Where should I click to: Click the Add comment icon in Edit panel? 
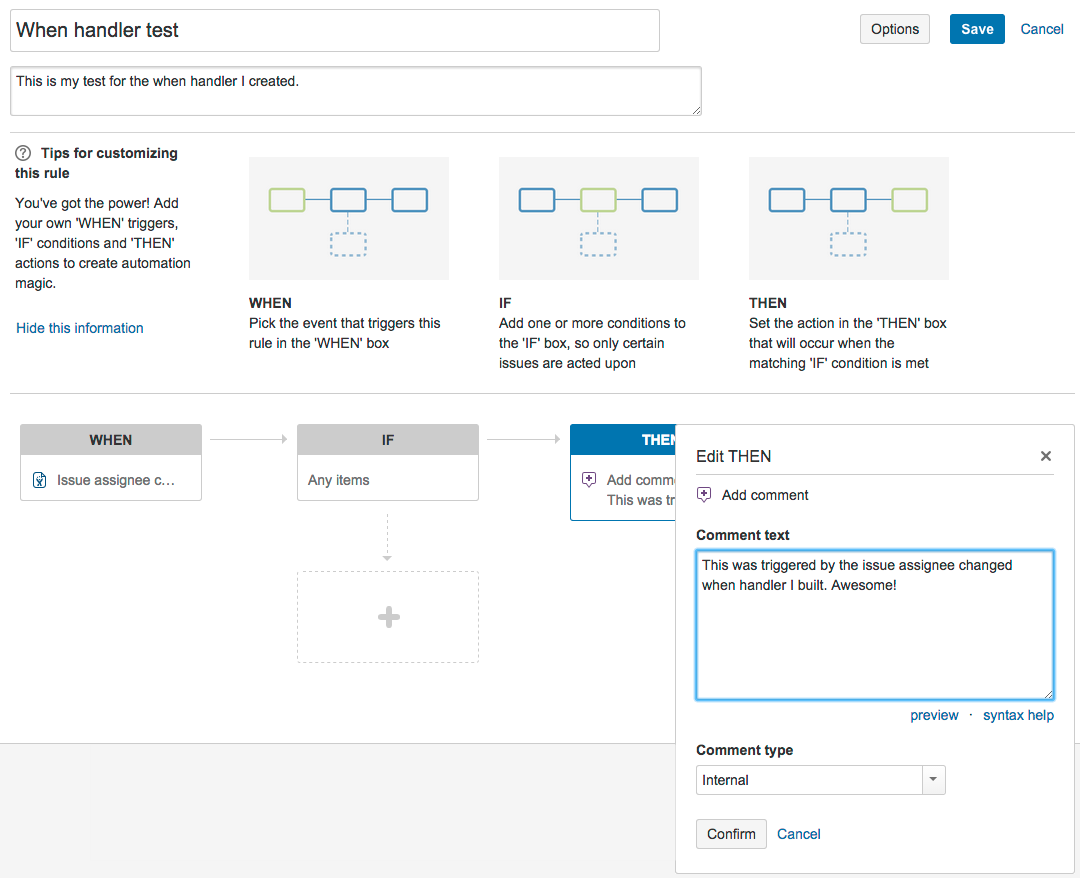(704, 495)
